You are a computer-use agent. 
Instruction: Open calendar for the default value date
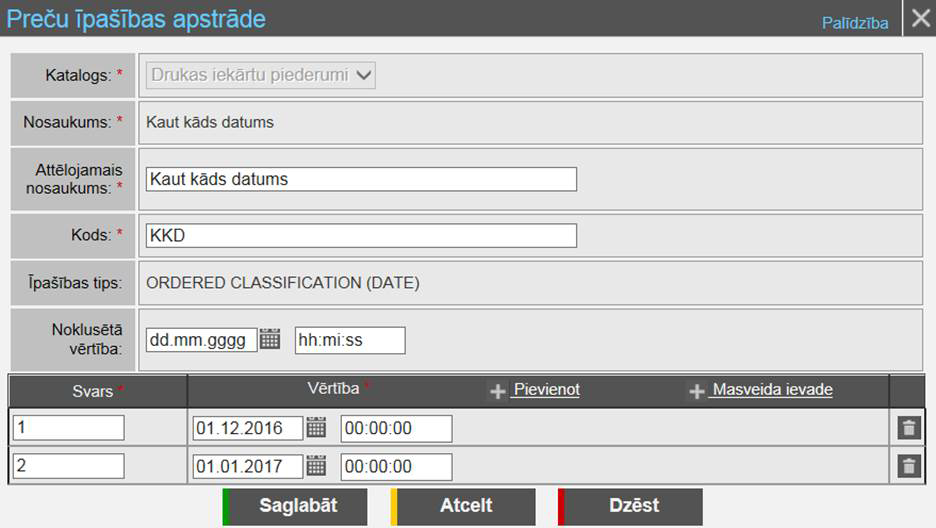[270, 340]
